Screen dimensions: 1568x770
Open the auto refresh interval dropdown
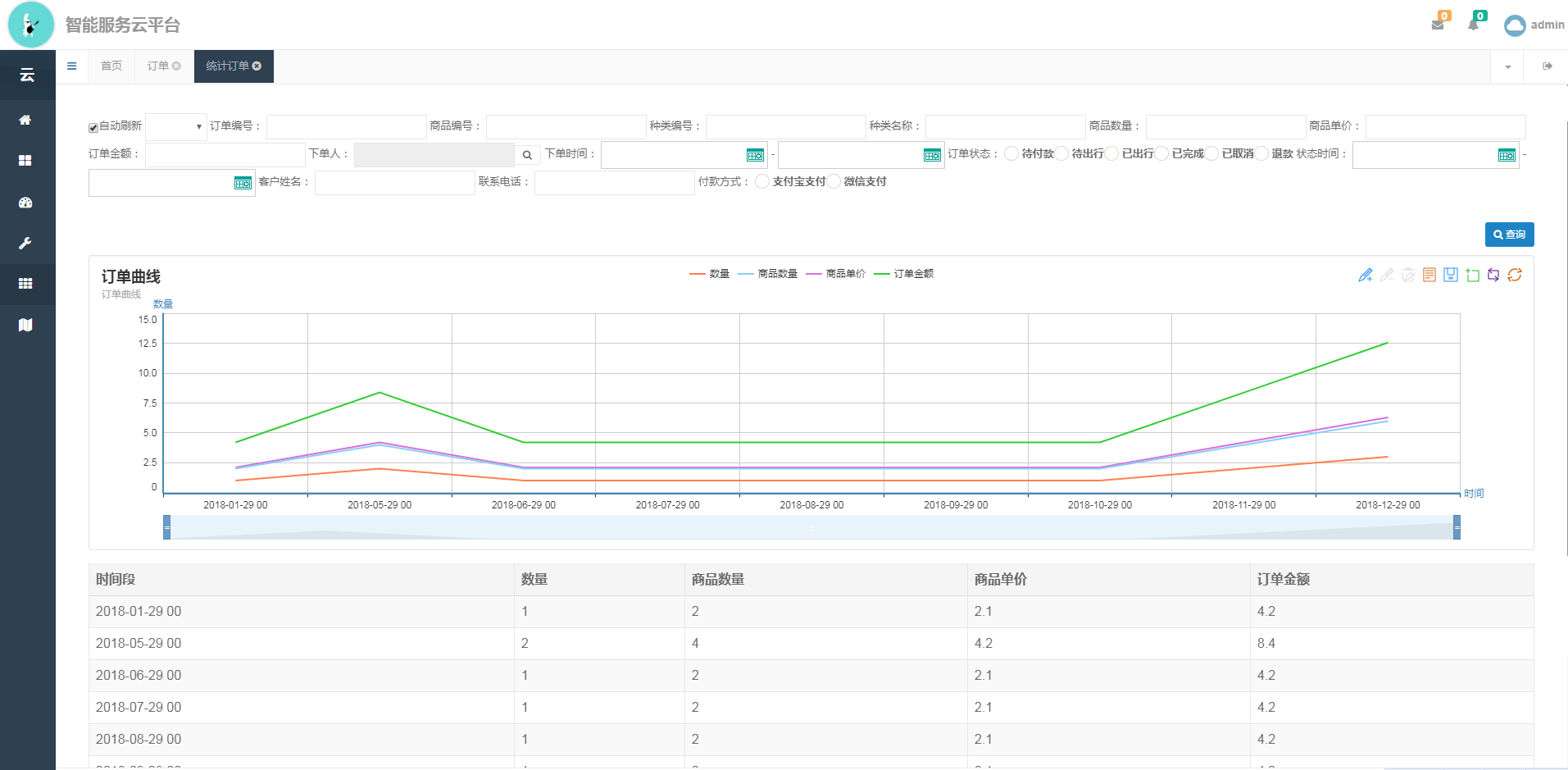coord(176,127)
